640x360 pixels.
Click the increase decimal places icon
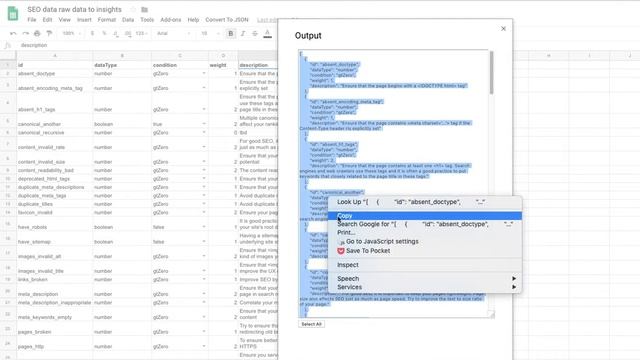click(128, 33)
